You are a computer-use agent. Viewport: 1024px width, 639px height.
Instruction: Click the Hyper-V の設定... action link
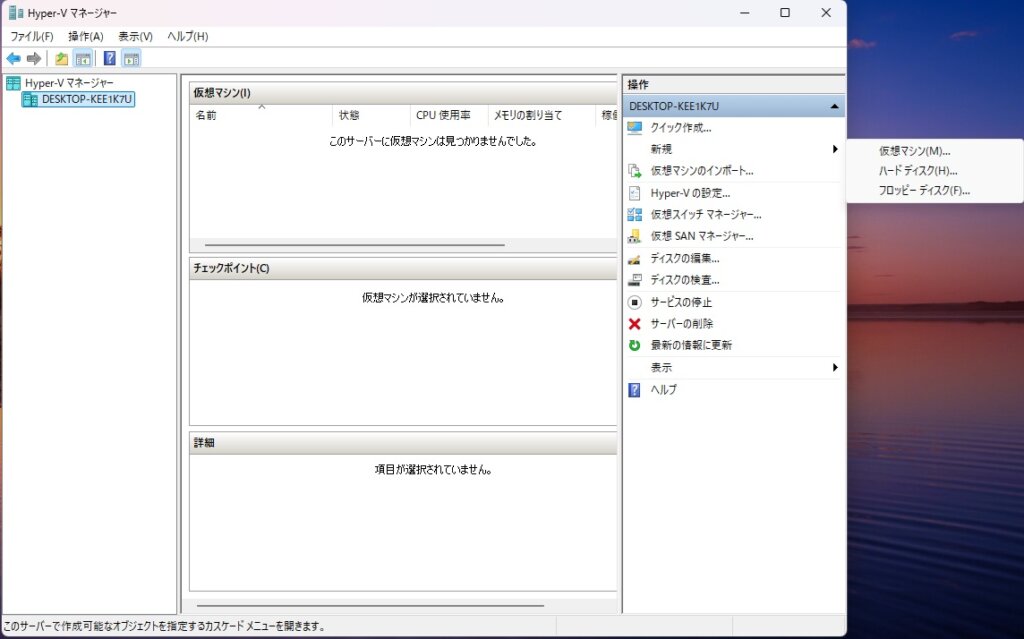point(690,193)
